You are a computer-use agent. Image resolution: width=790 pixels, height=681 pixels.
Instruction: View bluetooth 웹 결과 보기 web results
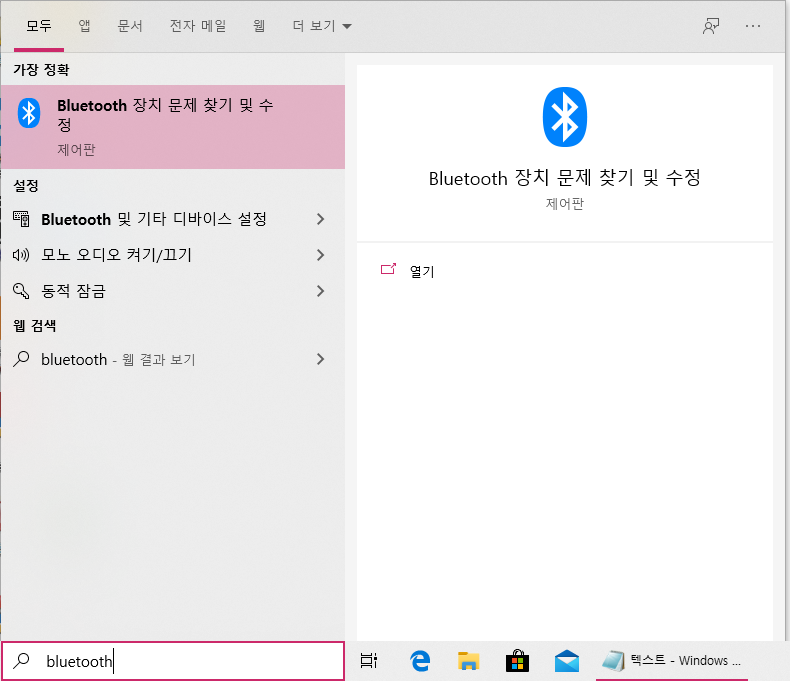(x=173, y=359)
